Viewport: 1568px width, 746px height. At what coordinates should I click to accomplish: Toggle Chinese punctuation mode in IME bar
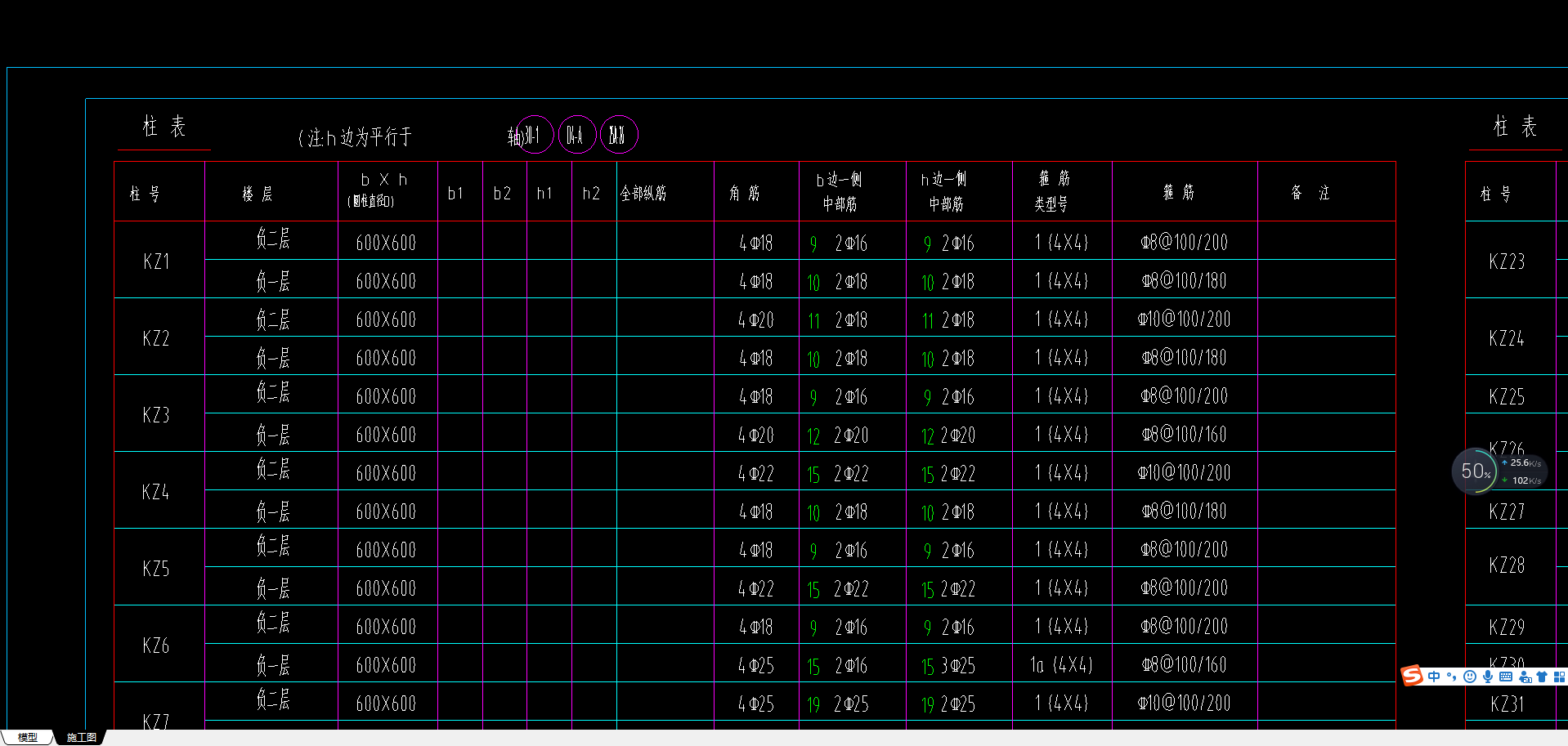[1452, 677]
